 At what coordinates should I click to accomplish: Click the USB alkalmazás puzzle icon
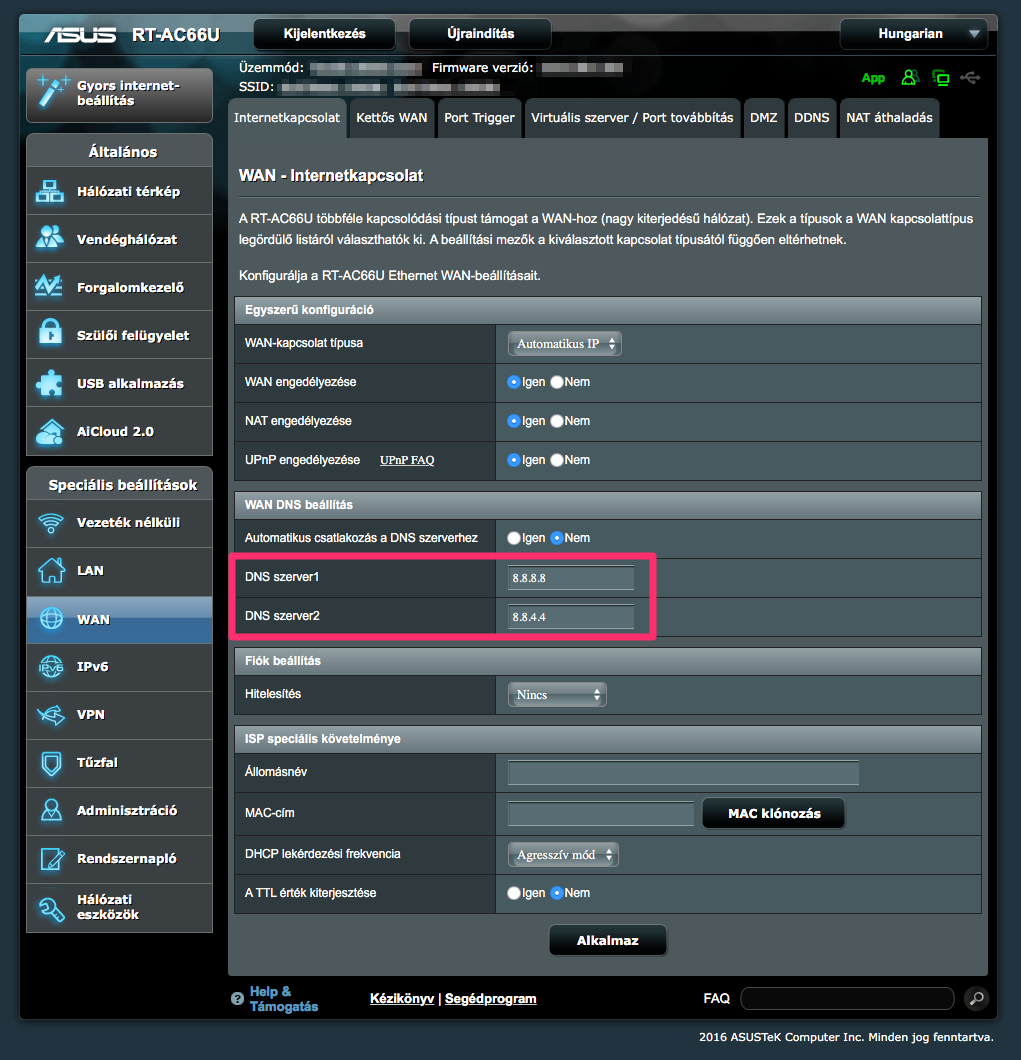[x=50, y=383]
